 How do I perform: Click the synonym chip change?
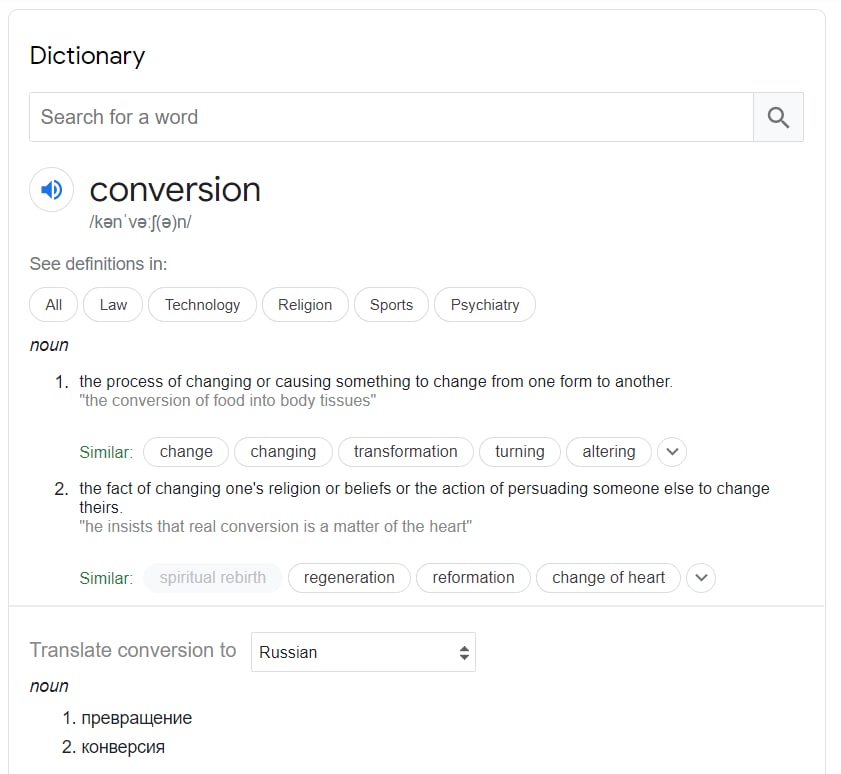pos(186,452)
